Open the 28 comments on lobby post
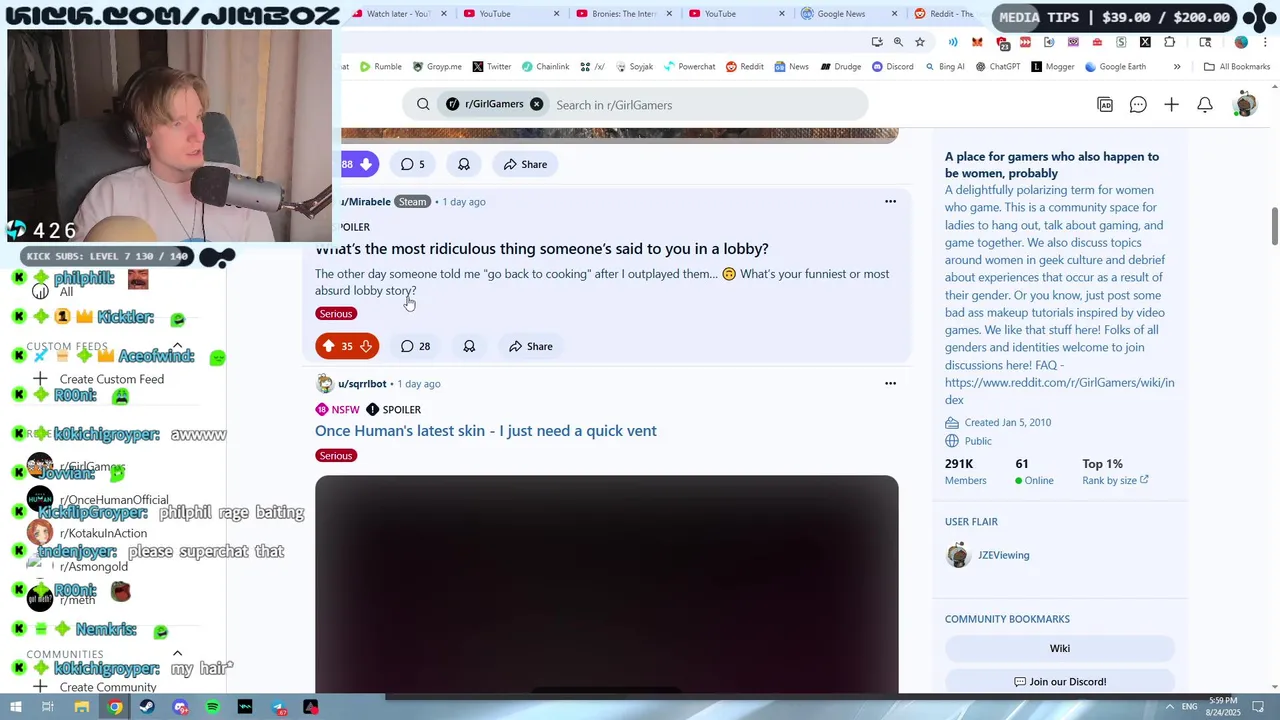The height and width of the screenshot is (720, 1280). 415,346
